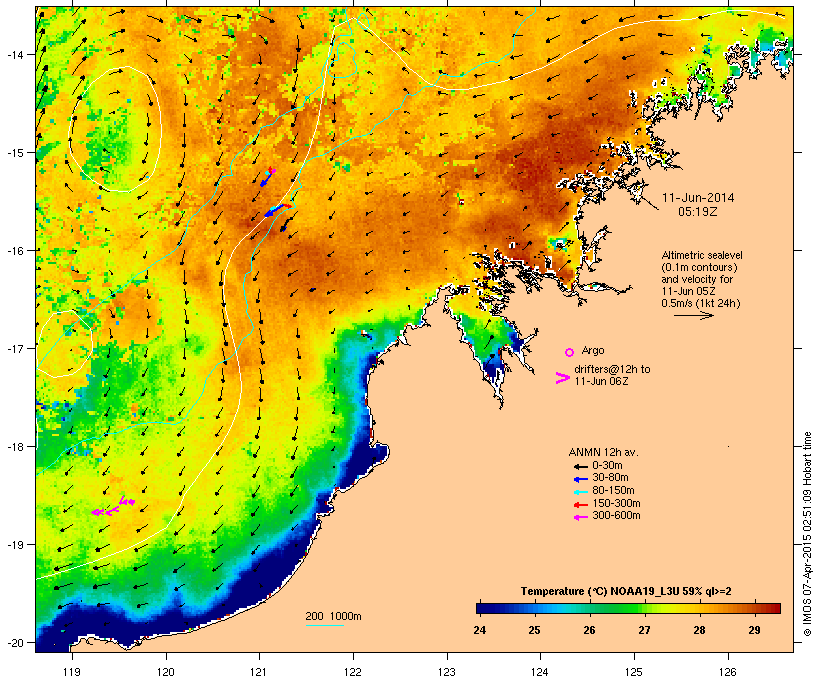
Task: Click the longitude axis label 126
Action: point(728,672)
